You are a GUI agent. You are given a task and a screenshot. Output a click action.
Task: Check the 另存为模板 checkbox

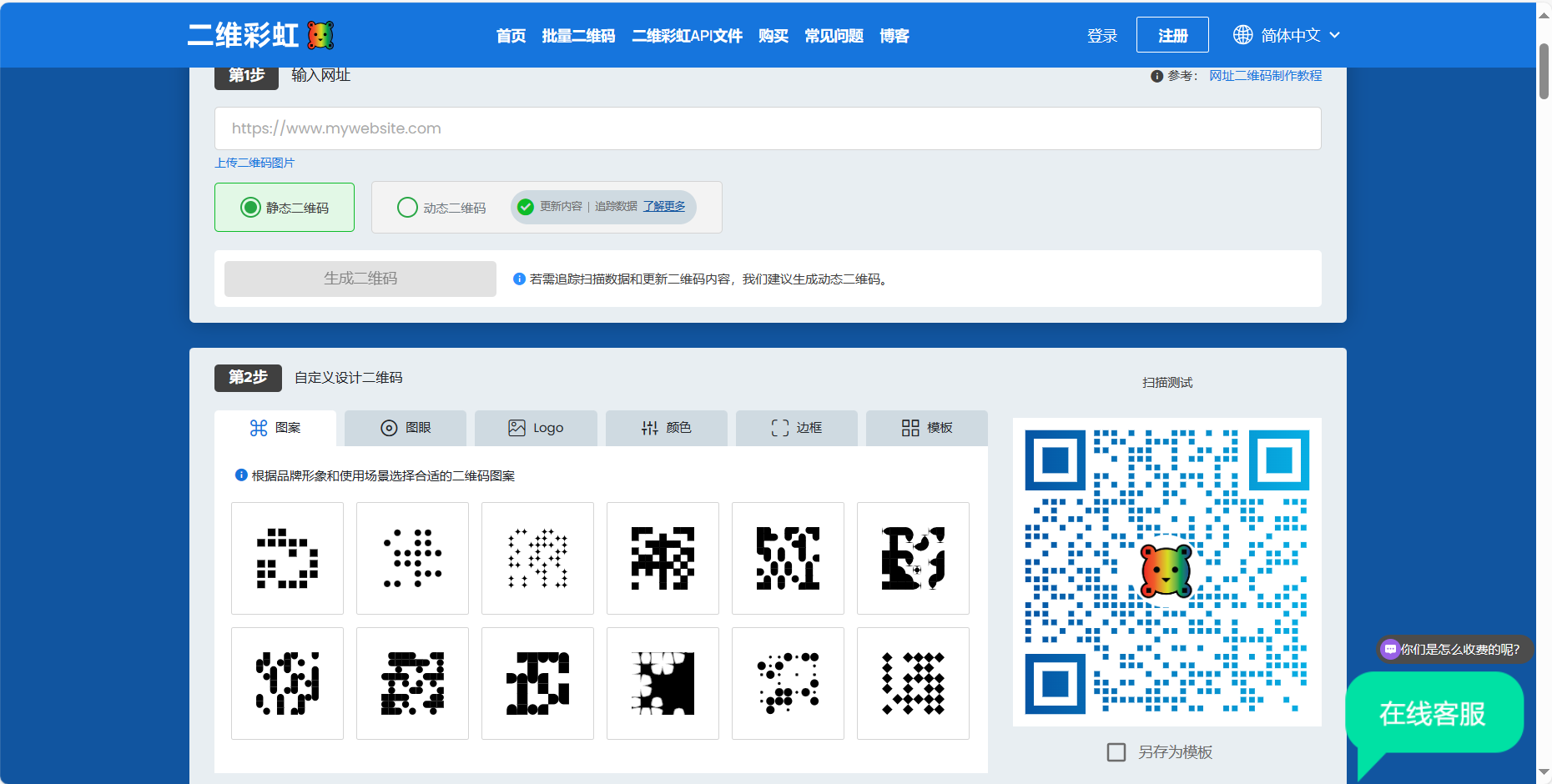pos(1116,752)
